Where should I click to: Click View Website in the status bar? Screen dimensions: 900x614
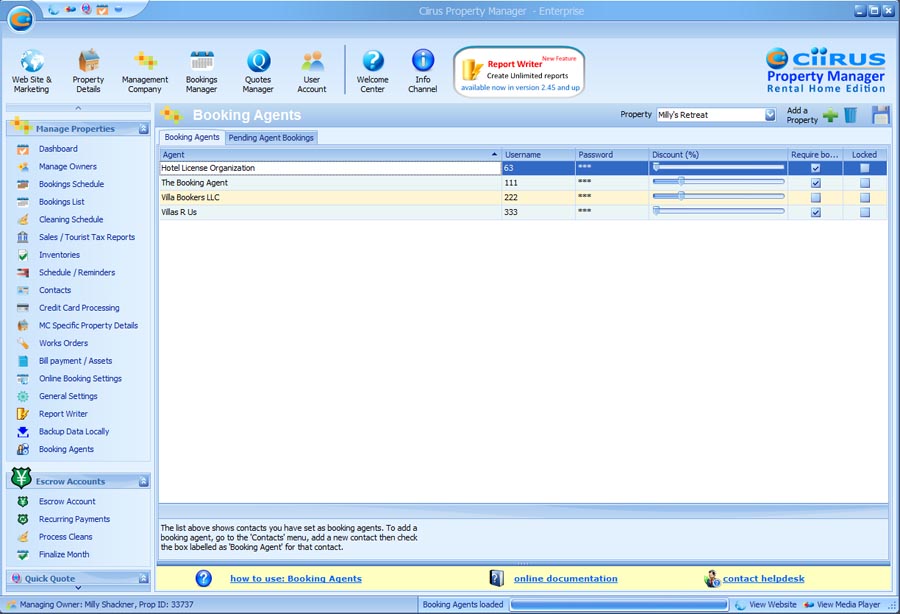(x=773, y=605)
